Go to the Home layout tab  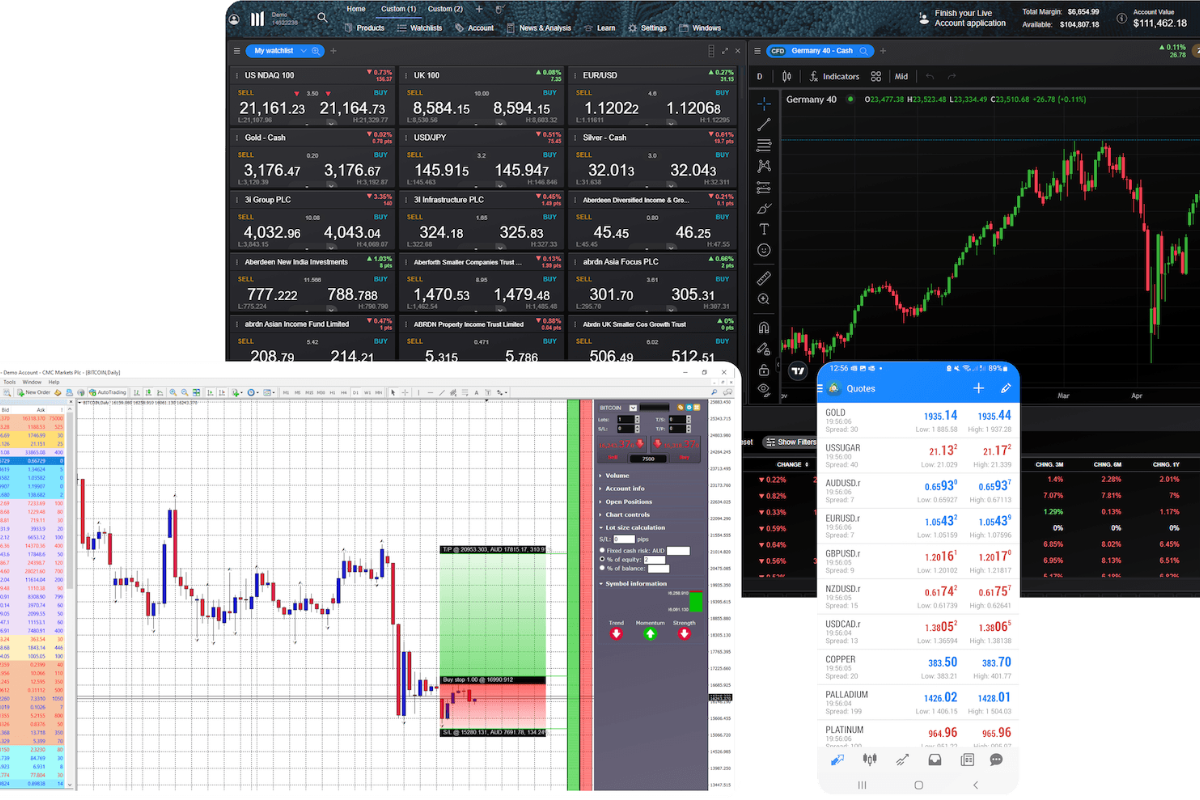point(355,9)
